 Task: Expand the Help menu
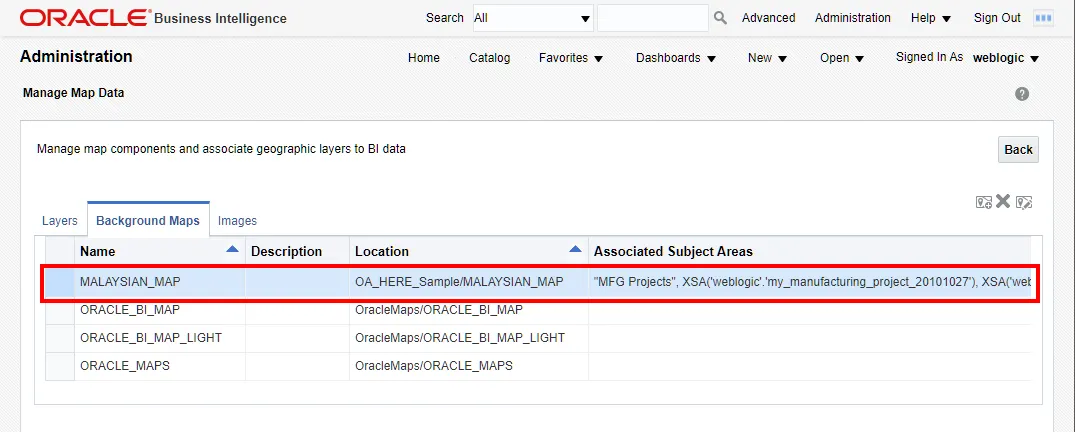(930, 18)
